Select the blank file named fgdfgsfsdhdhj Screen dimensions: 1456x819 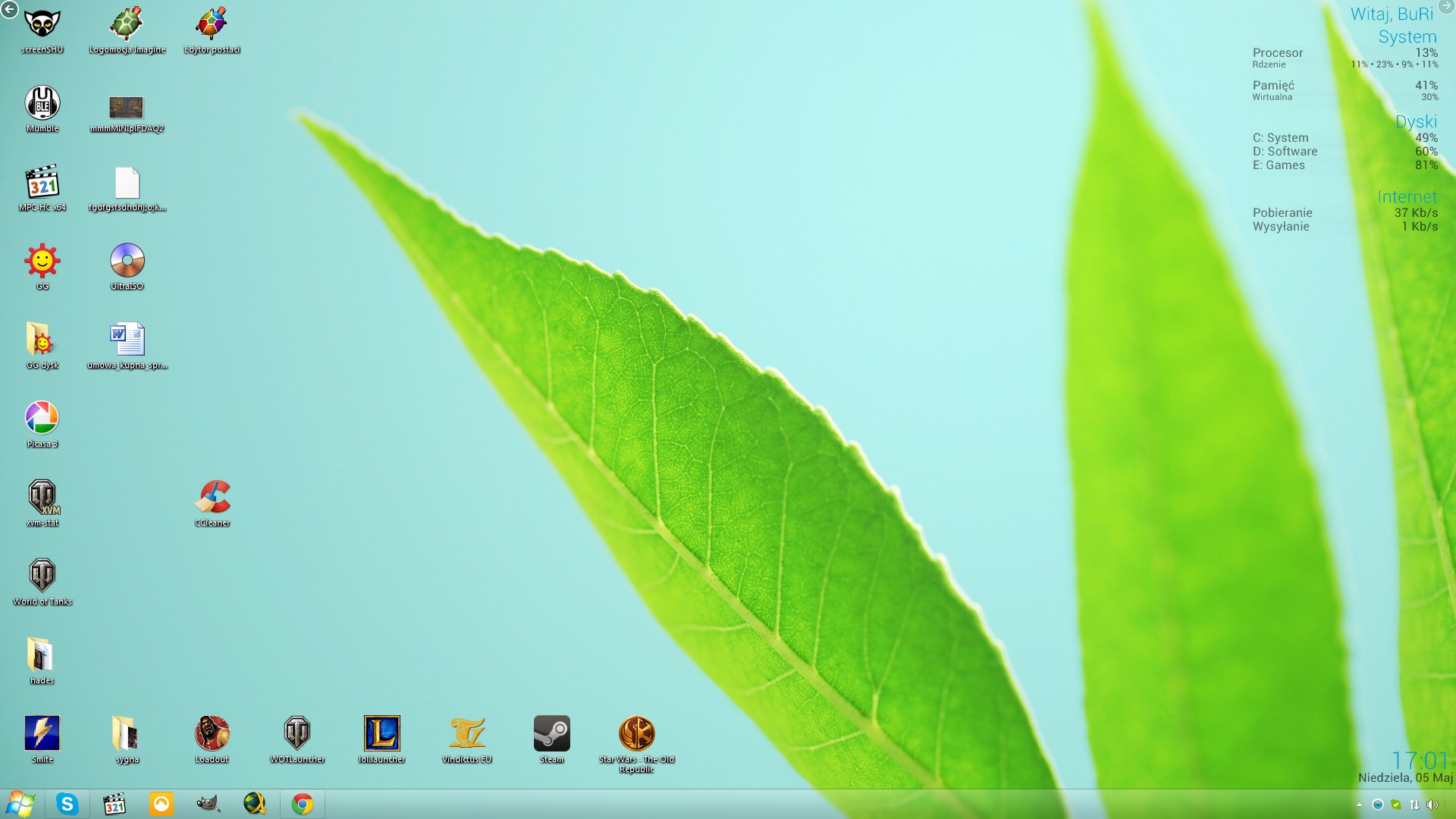click(127, 188)
